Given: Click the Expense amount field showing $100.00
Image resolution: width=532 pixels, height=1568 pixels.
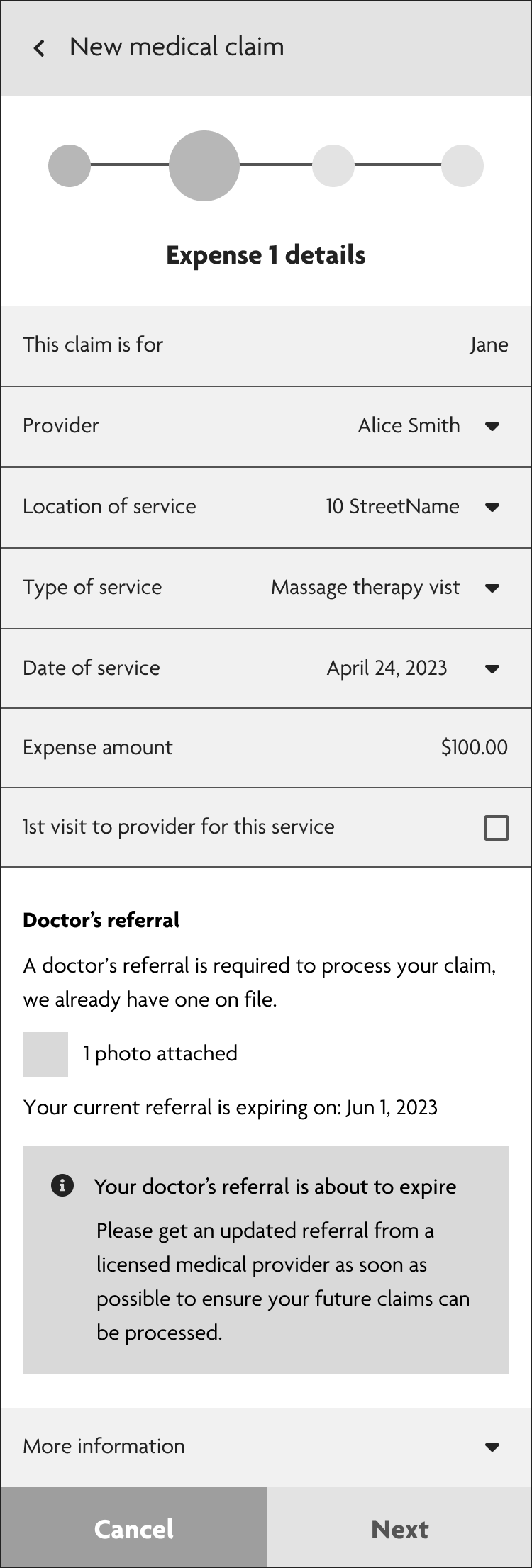Looking at the screenshot, I should coord(266,748).
